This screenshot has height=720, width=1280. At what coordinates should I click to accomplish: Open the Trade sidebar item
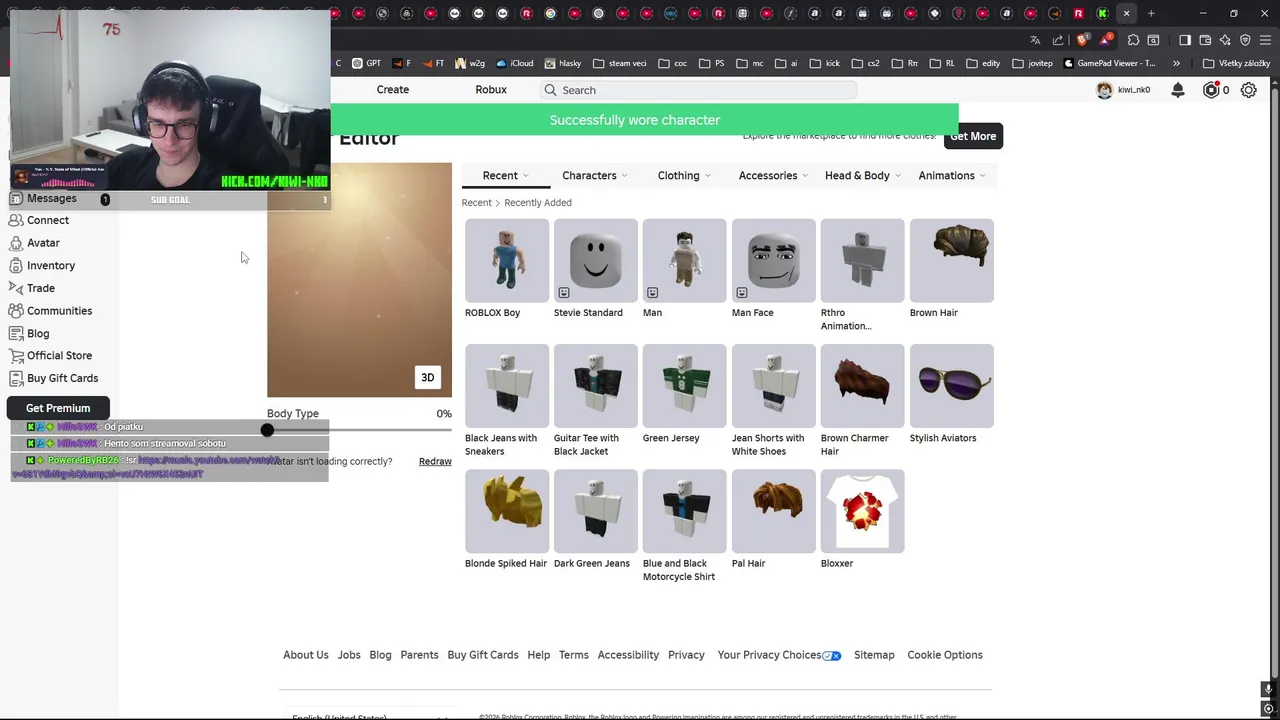[x=41, y=288]
